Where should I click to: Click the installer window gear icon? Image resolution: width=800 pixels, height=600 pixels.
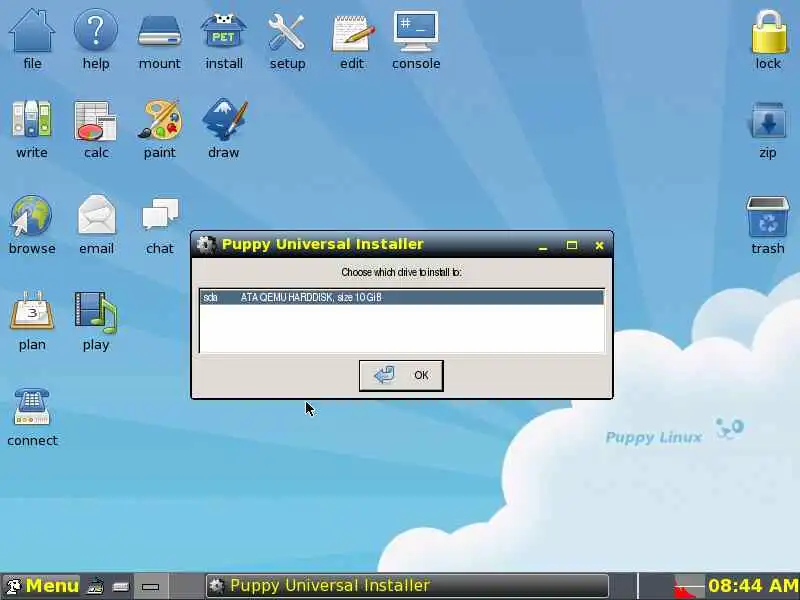click(206, 244)
